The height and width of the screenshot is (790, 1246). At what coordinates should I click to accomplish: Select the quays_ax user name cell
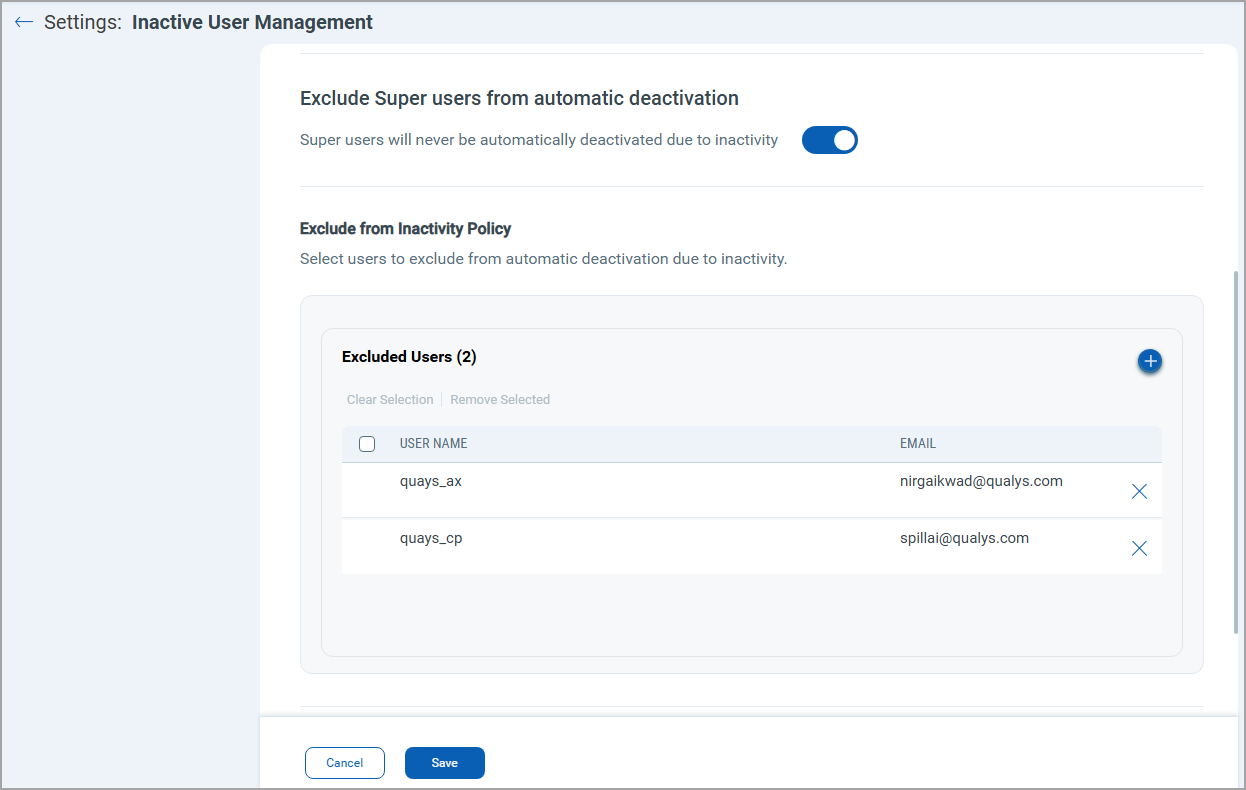[x=431, y=481]
